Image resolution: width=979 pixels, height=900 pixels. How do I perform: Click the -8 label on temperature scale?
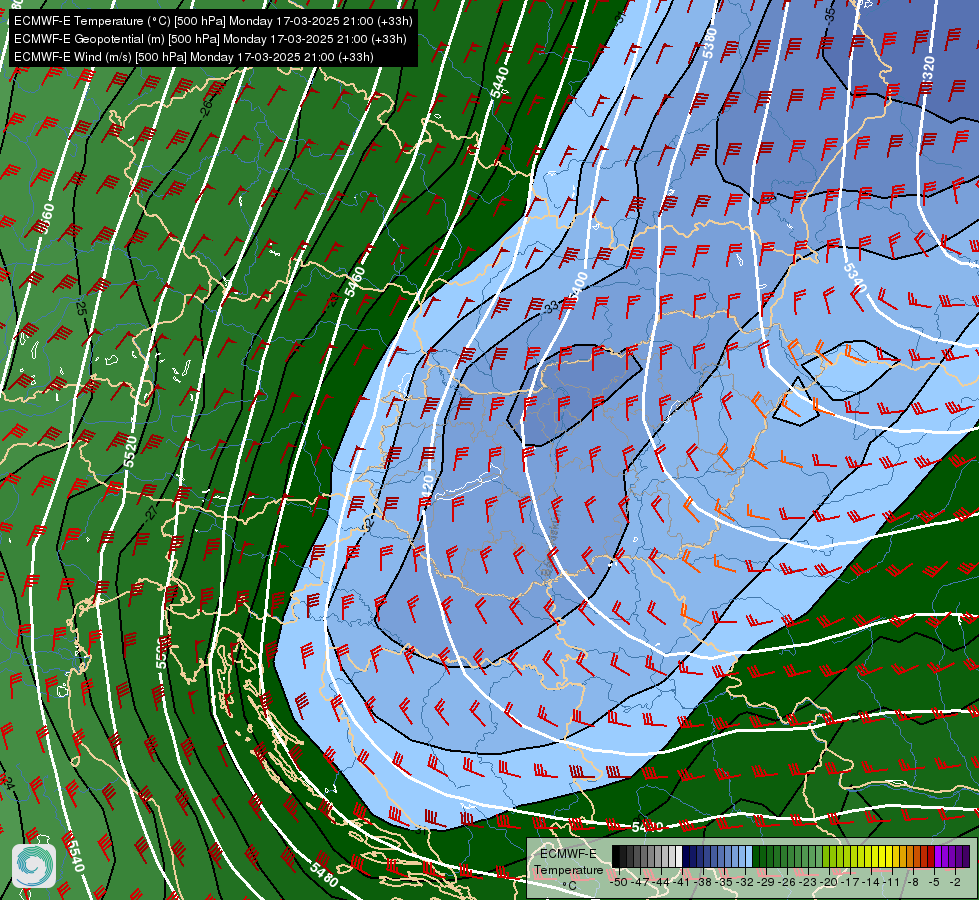click(x=913, y=882)
